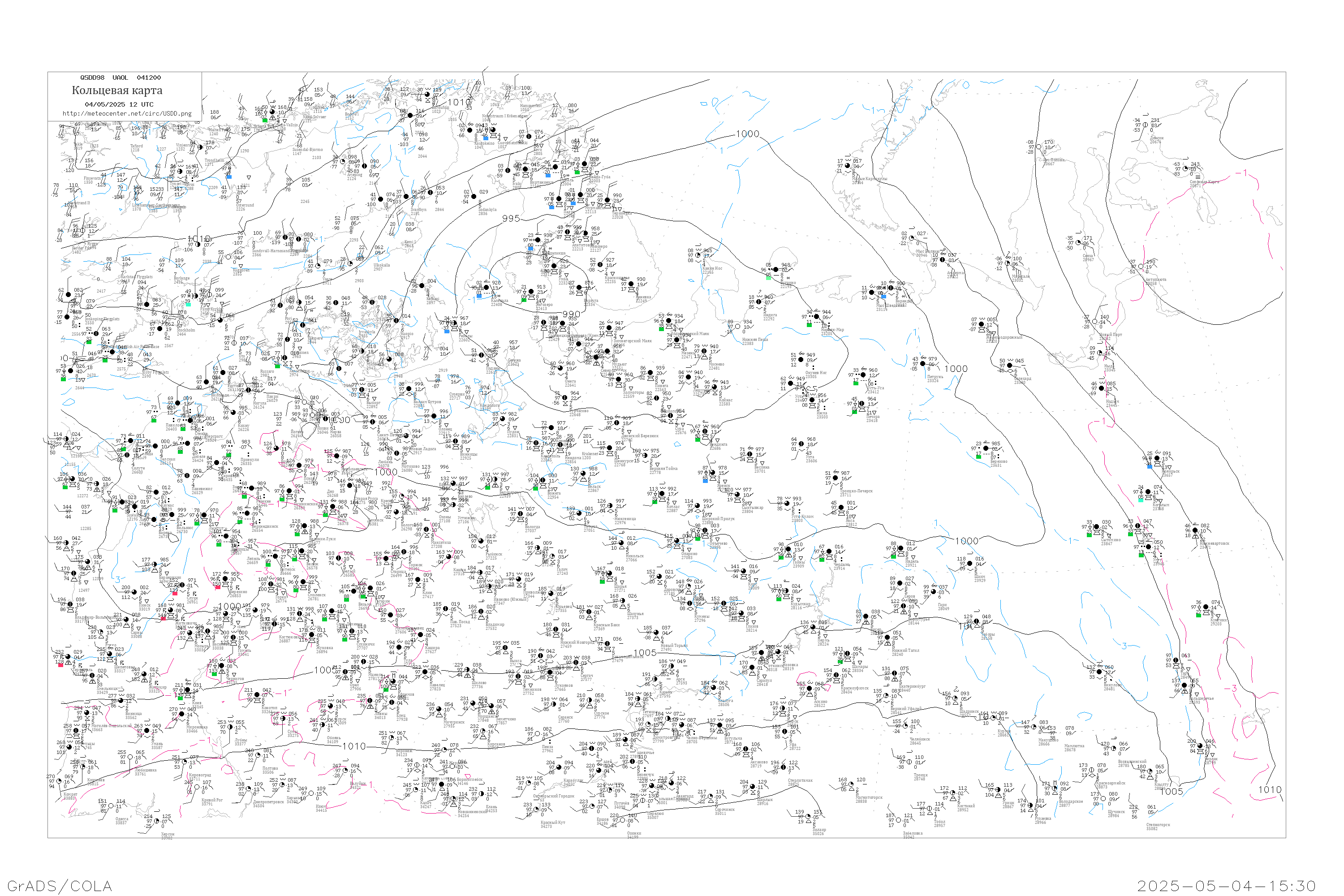Click the Онега station cloud-cover circle
This screenshot has height=896, width=1344.
[560, 368]
